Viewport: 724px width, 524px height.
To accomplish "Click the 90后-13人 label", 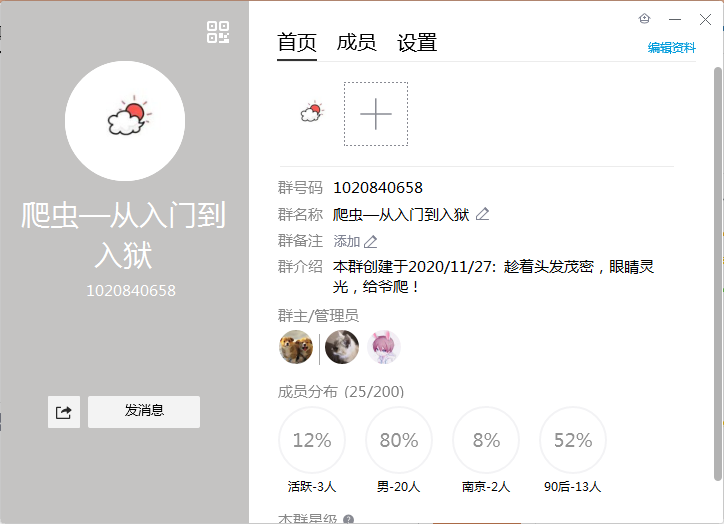I will pos(573,487).
